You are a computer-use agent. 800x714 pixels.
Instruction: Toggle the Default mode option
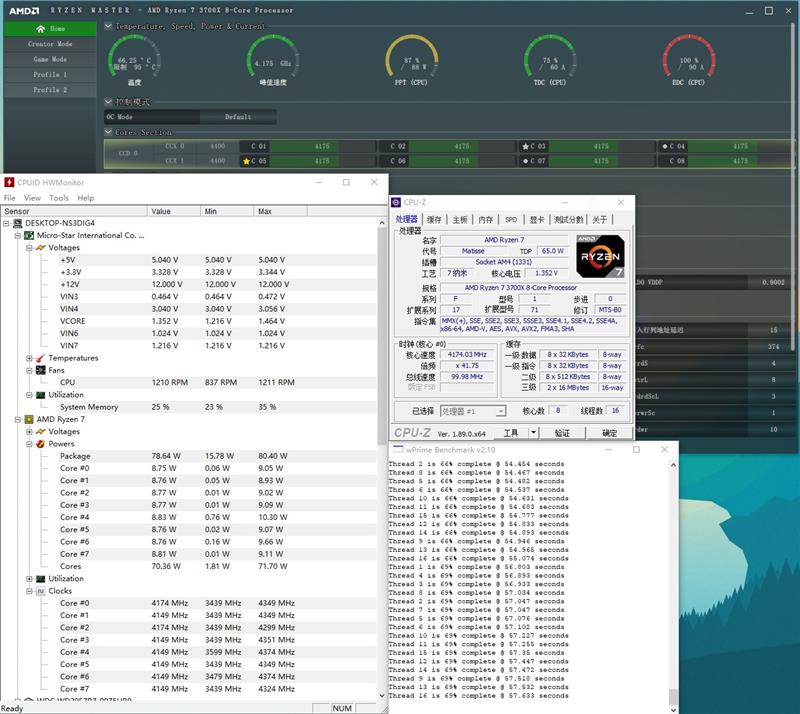[238, 117]
